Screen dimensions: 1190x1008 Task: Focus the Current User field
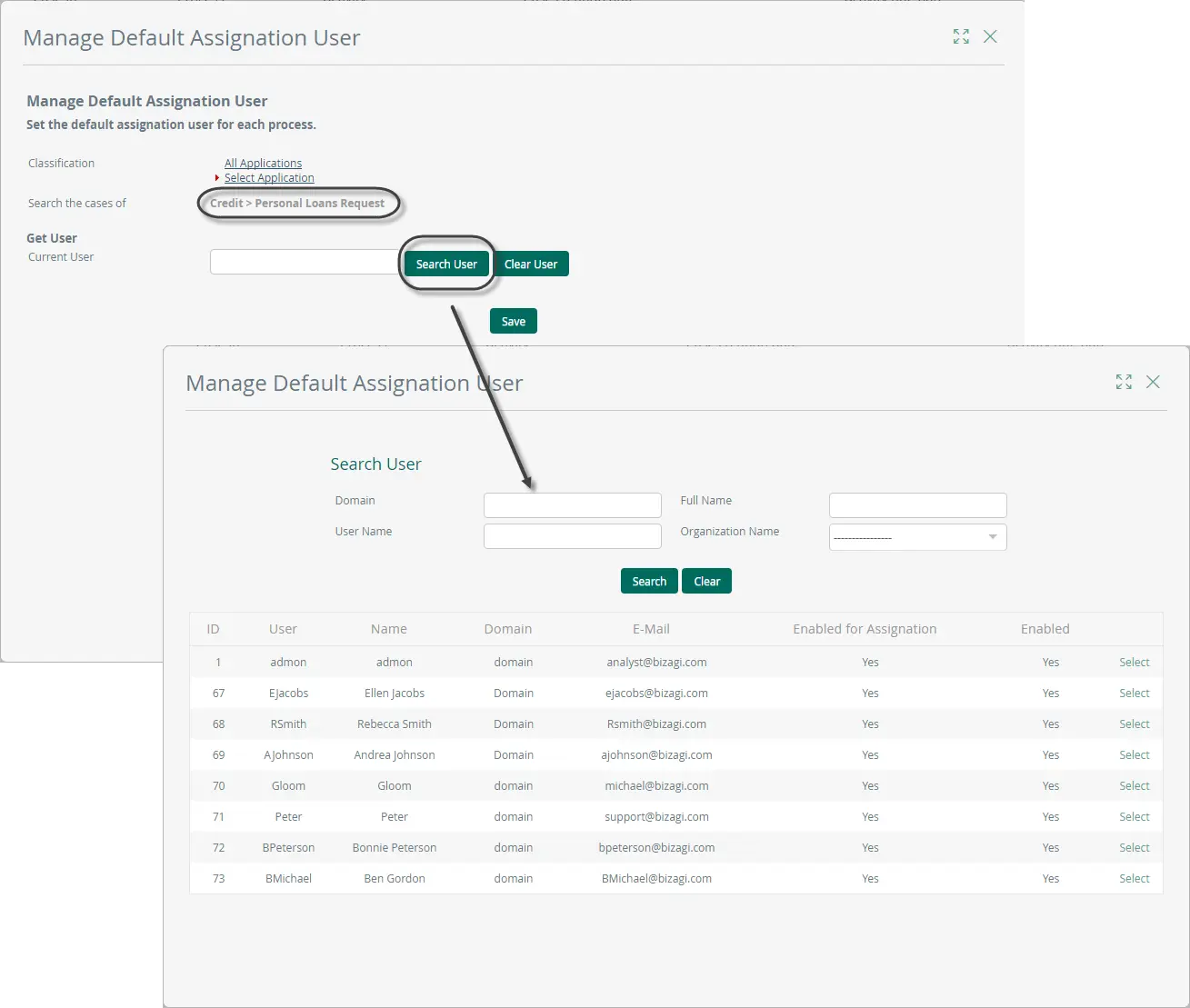click(x=305, y=262)
